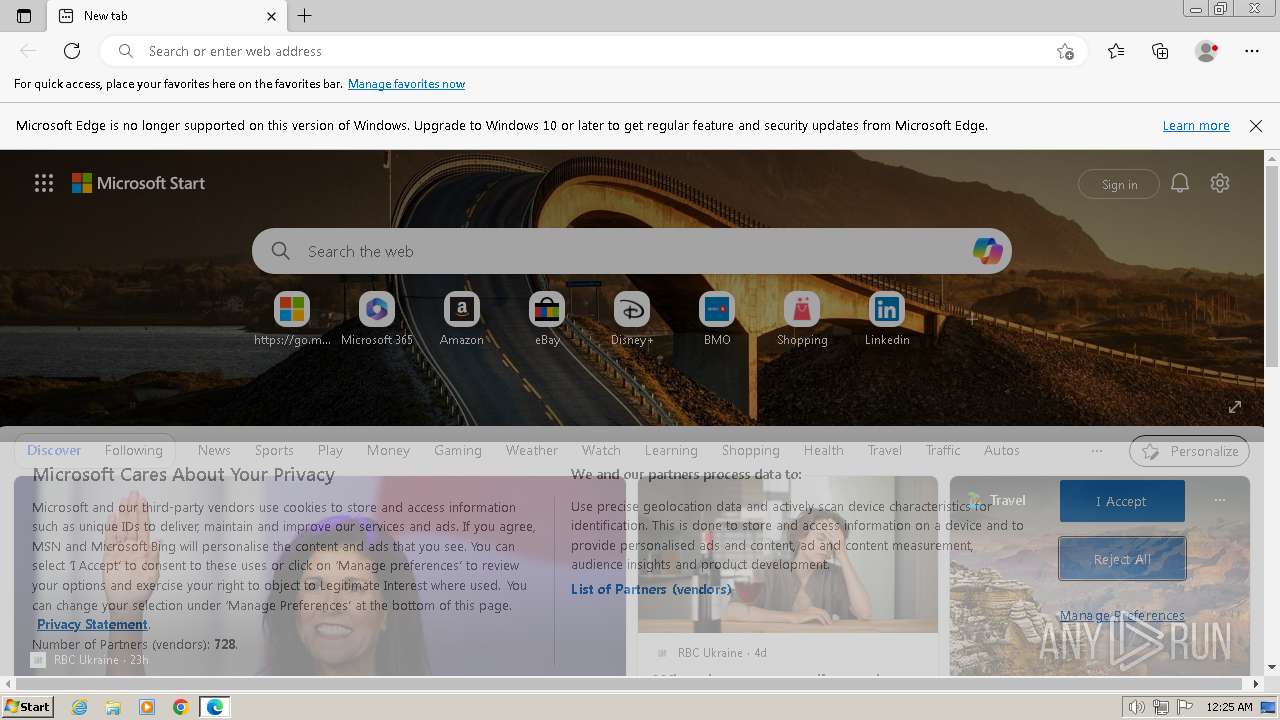Click Manage favorites now link
The image size is (1280, 720).
tap(406, 84)
